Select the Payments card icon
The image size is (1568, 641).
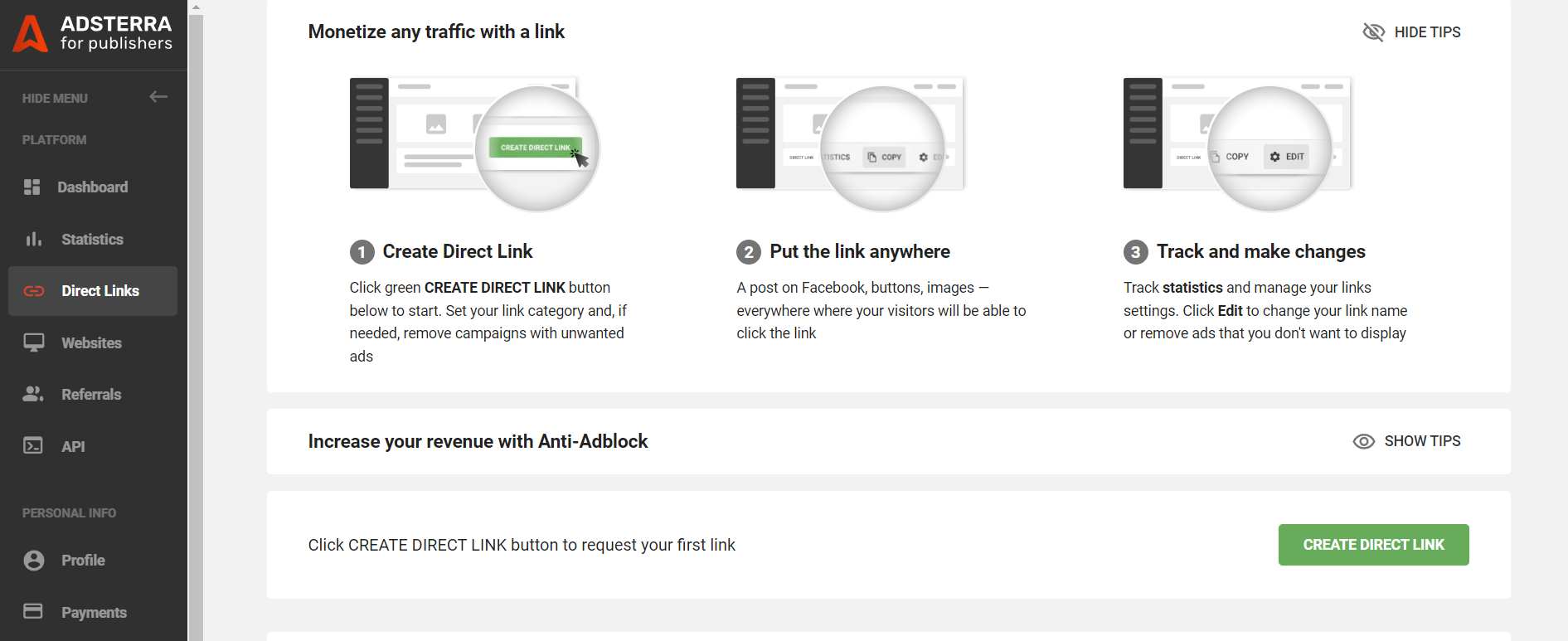(x=33, y=611)
